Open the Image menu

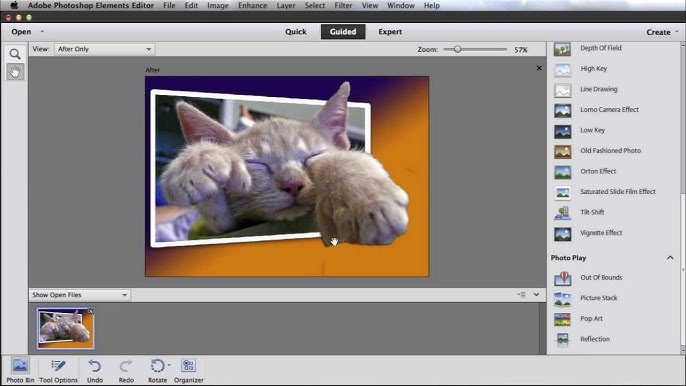pos(218,5)
